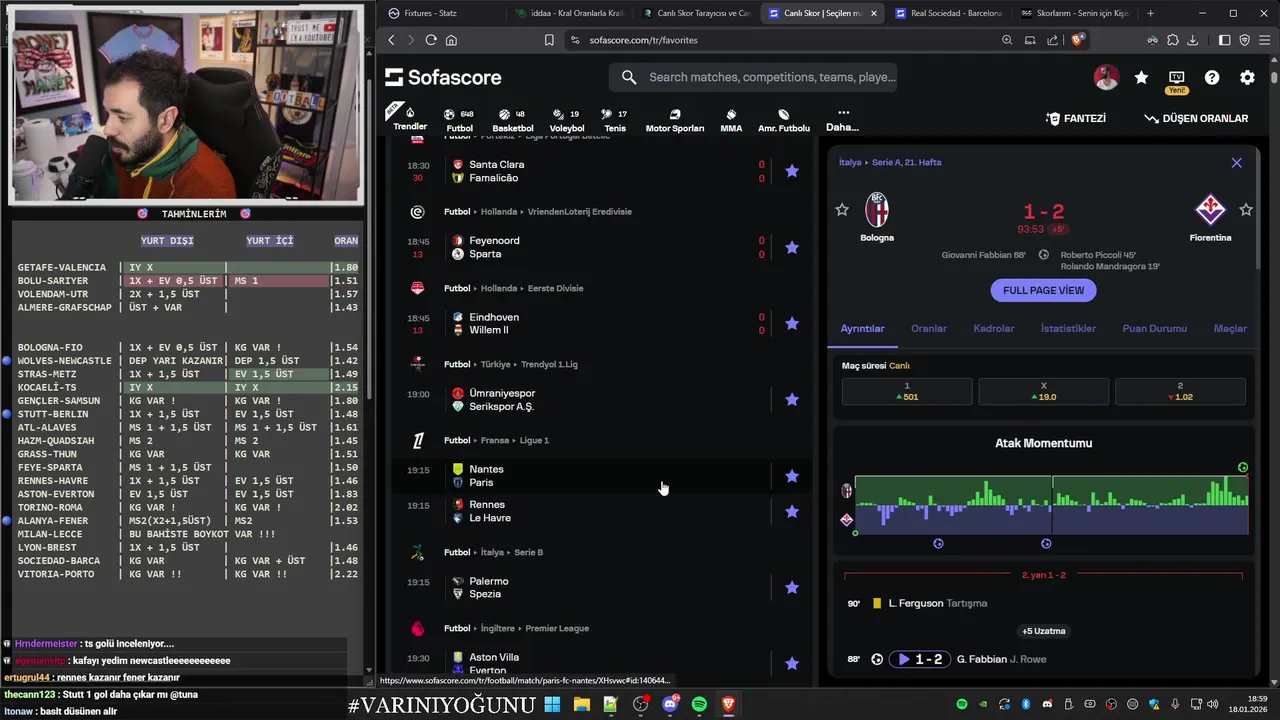Open the Trendler category
The height and width of the screenshot is (720, 1280).
(x=410, y=118)
